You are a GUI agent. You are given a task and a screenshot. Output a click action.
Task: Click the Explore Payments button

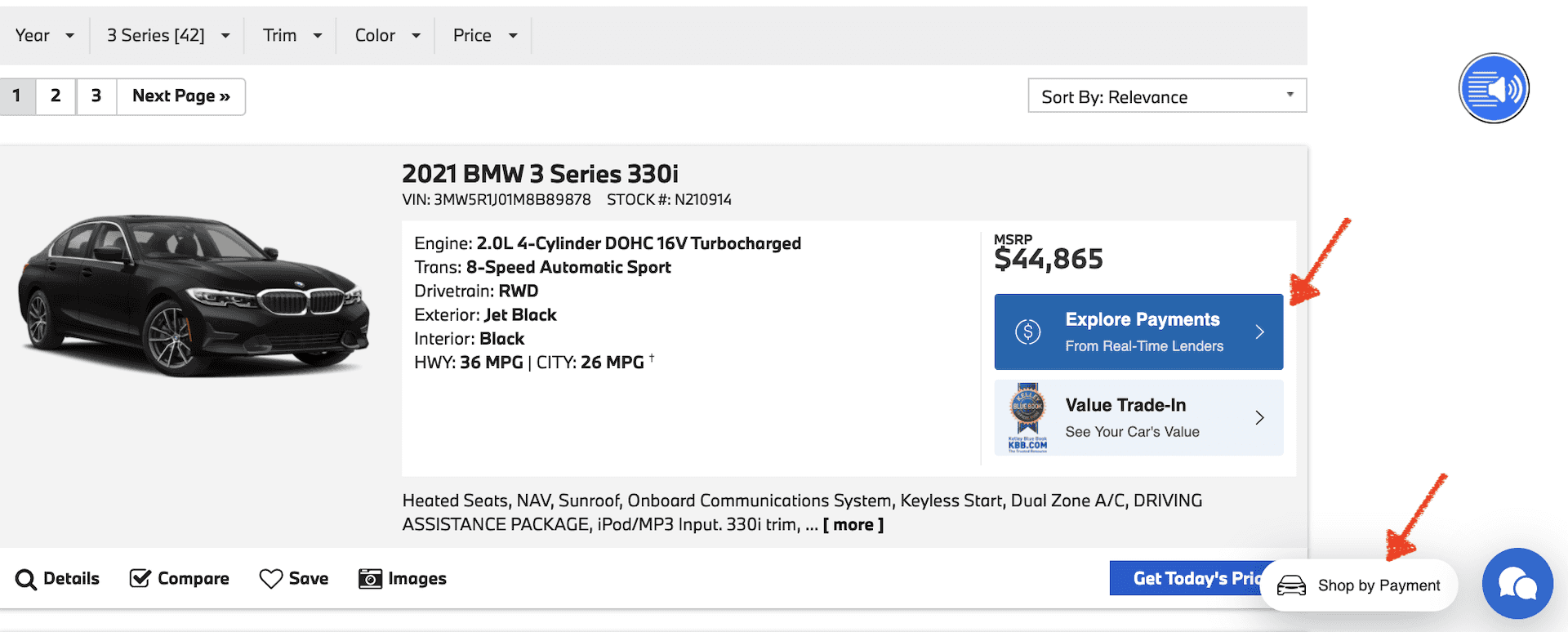click(x=1138, y=332)
